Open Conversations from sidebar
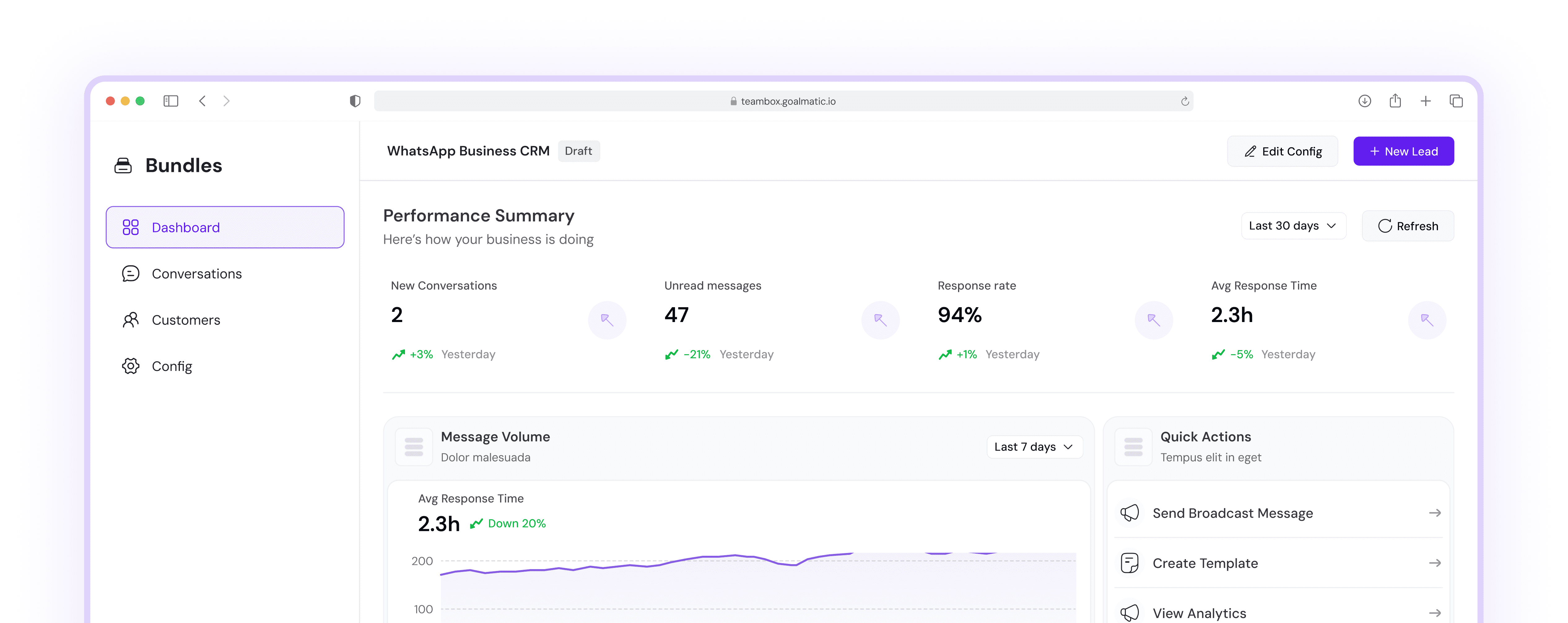This screenshot has height=623, width=1568. (x=196, y=274)
